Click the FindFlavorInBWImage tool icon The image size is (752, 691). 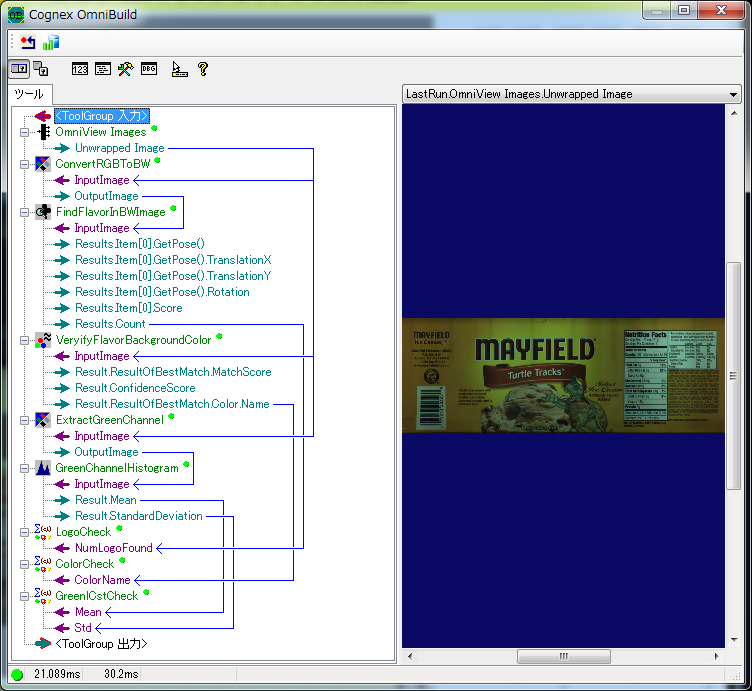coord(43,212)
